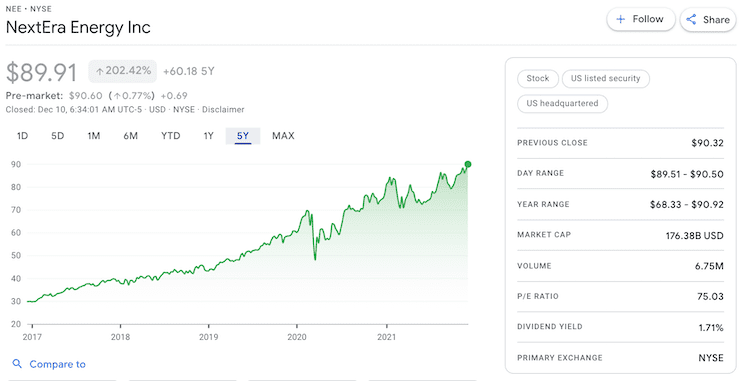Switch to the MAX chart range
The height and width of the screenshot is (381, 750).
[283, 136]
